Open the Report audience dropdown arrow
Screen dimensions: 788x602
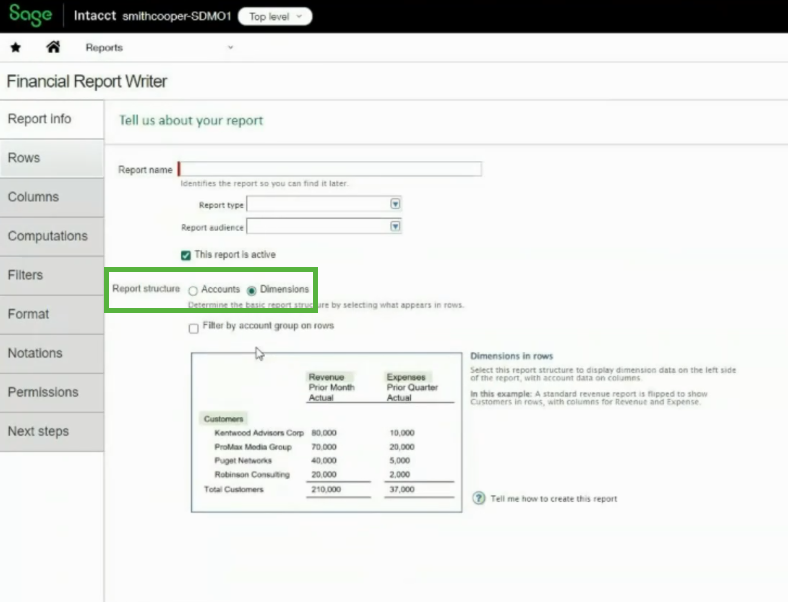coord(395,227)
